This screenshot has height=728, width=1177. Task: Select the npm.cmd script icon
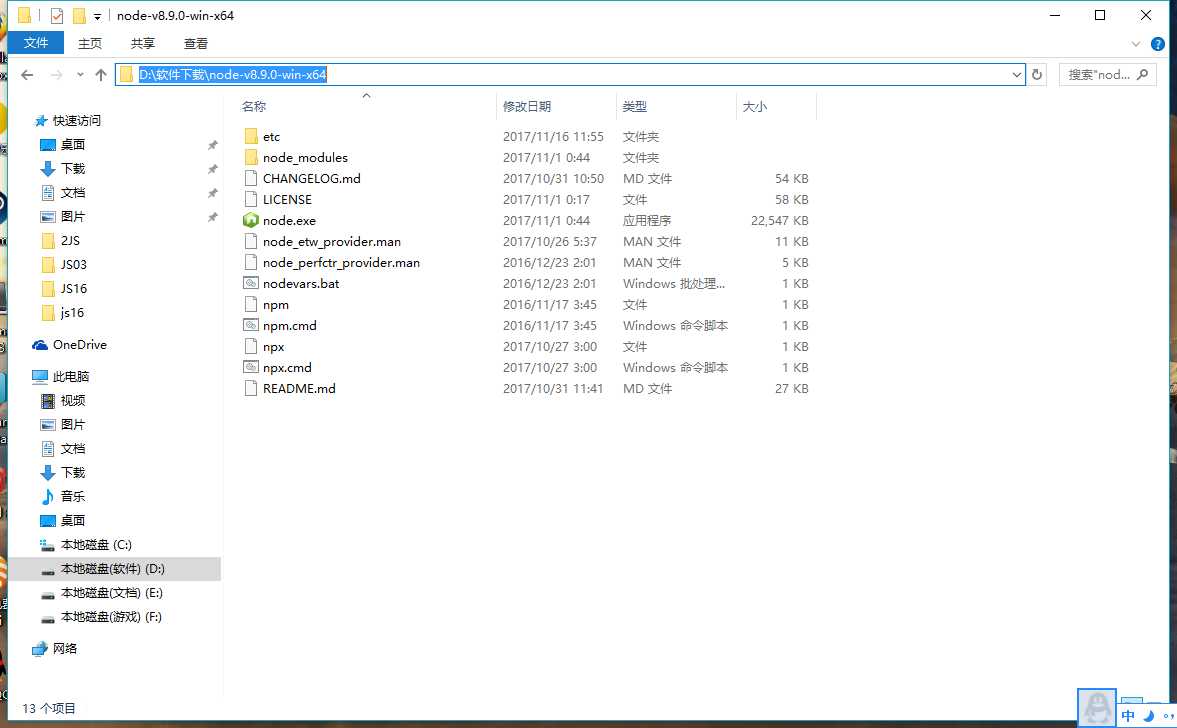251,326
